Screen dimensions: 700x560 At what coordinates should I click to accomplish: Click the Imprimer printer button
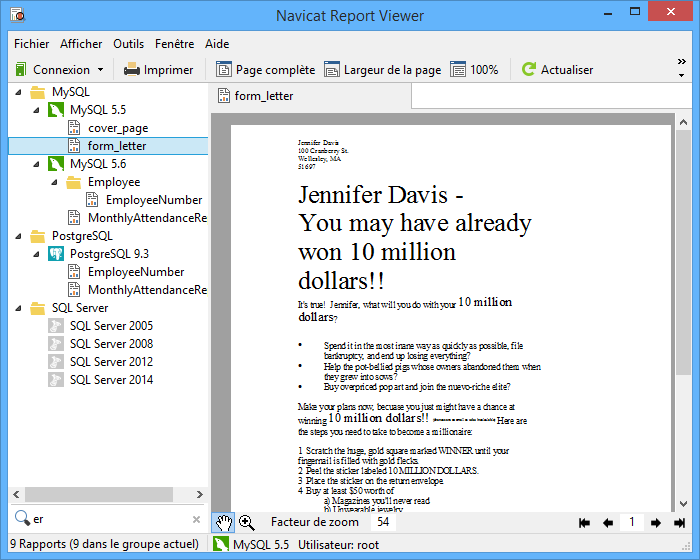tap(158, 70)
